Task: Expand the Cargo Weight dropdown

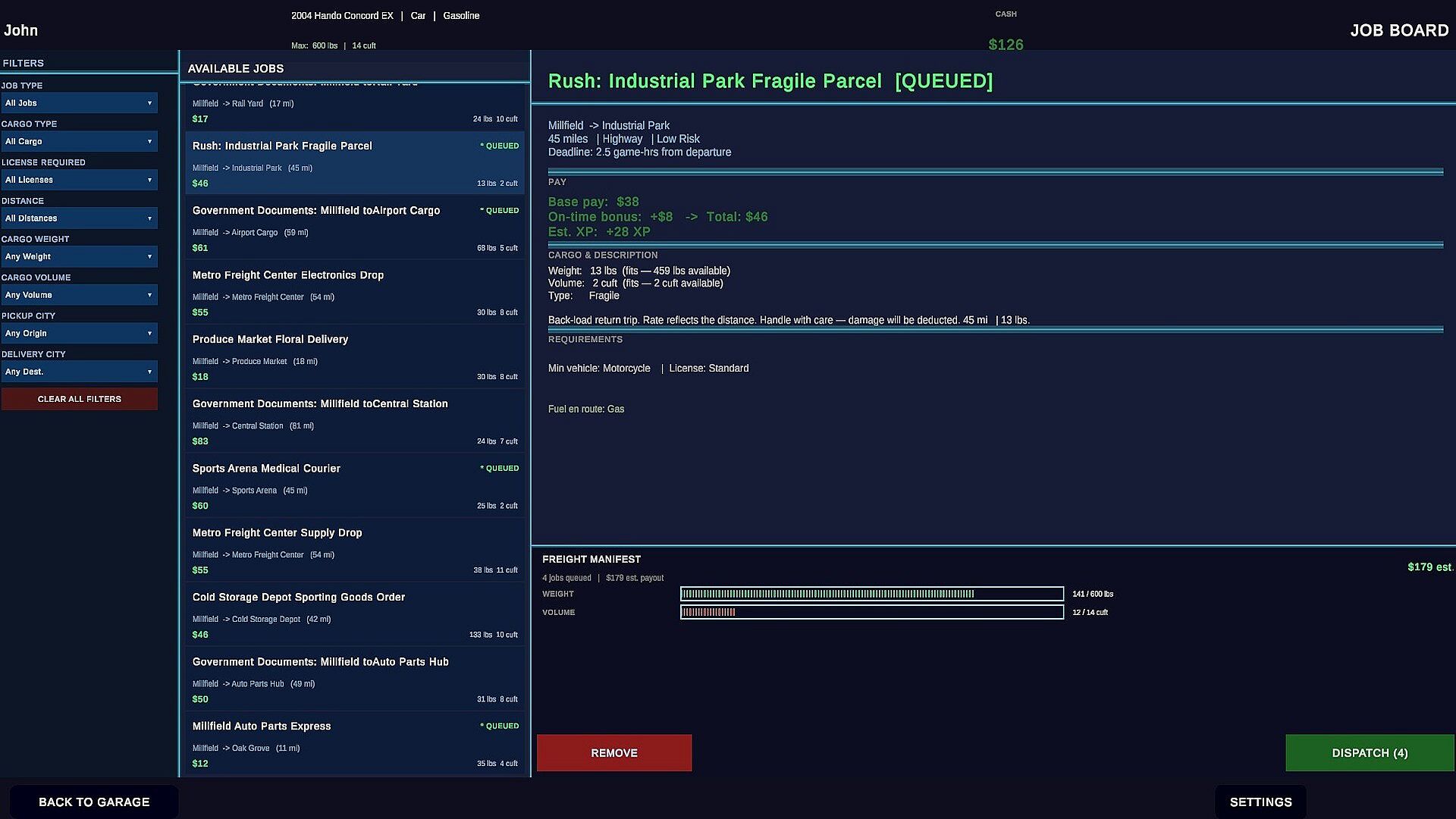Action: (x=79, y=257)
